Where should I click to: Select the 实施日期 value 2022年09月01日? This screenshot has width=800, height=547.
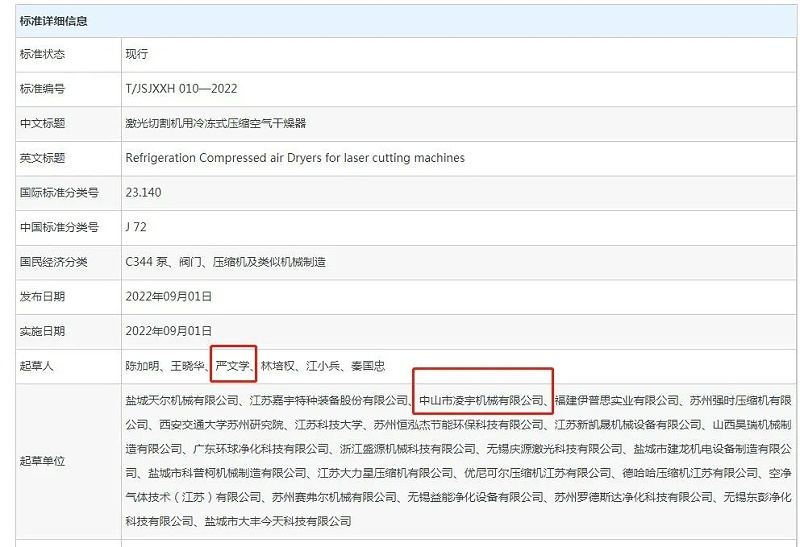pyautogui.click(x=168, y=331)
